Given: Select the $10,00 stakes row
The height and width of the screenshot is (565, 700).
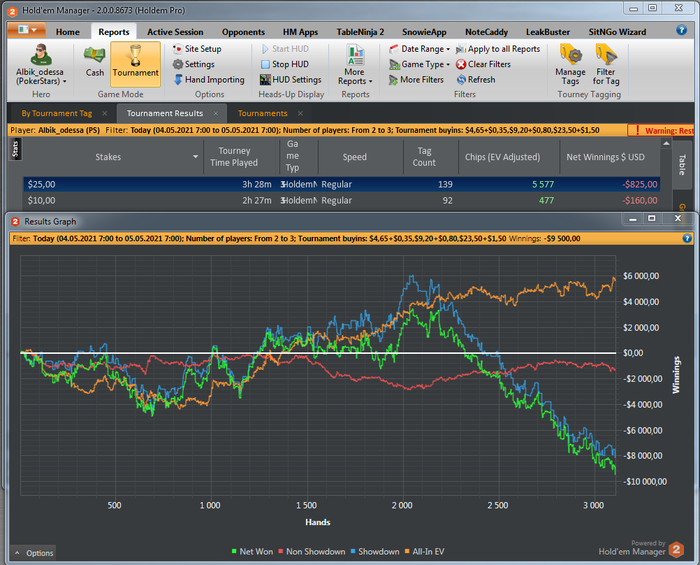Looking at the screenshot, I should (x=342, y=200).
